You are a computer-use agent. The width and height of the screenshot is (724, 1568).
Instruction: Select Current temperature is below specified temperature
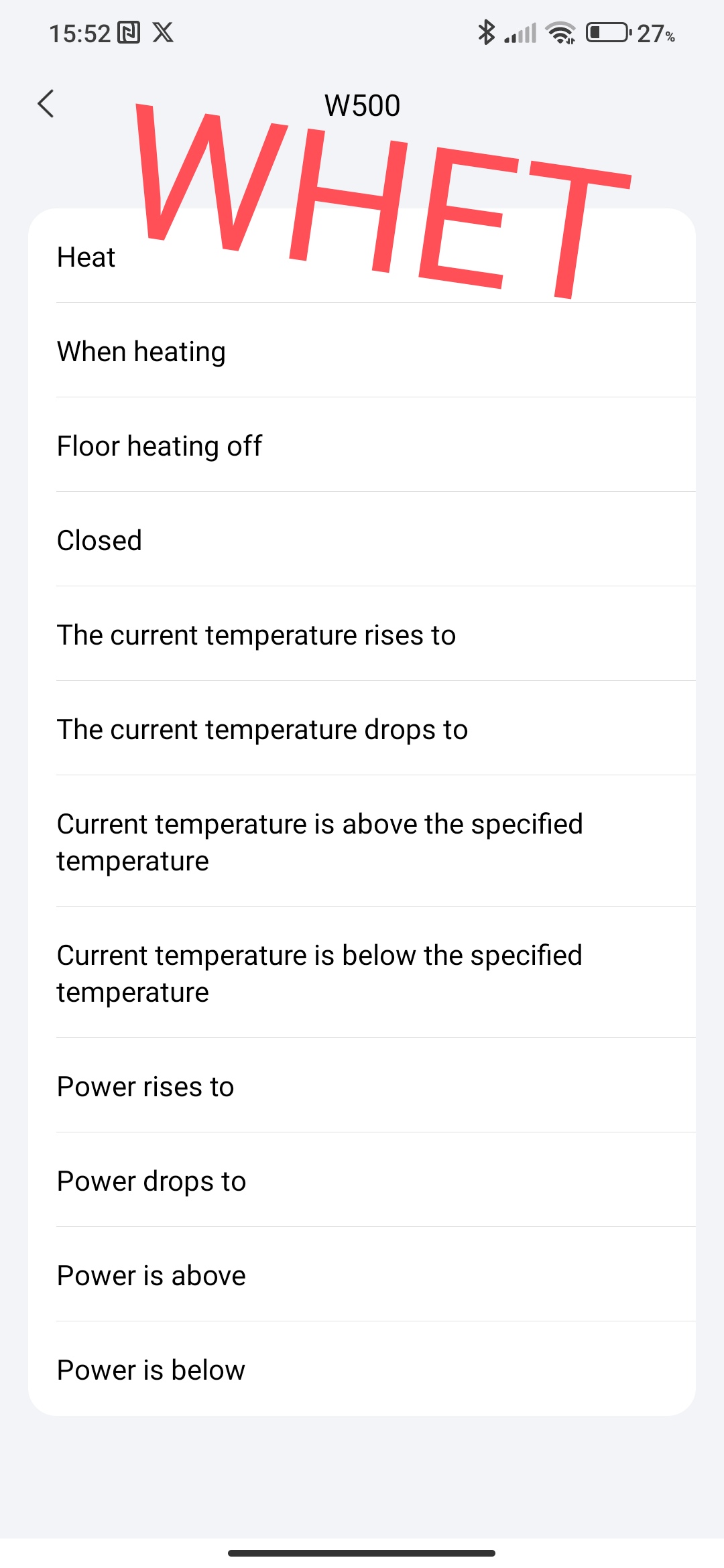coord(320,973)
